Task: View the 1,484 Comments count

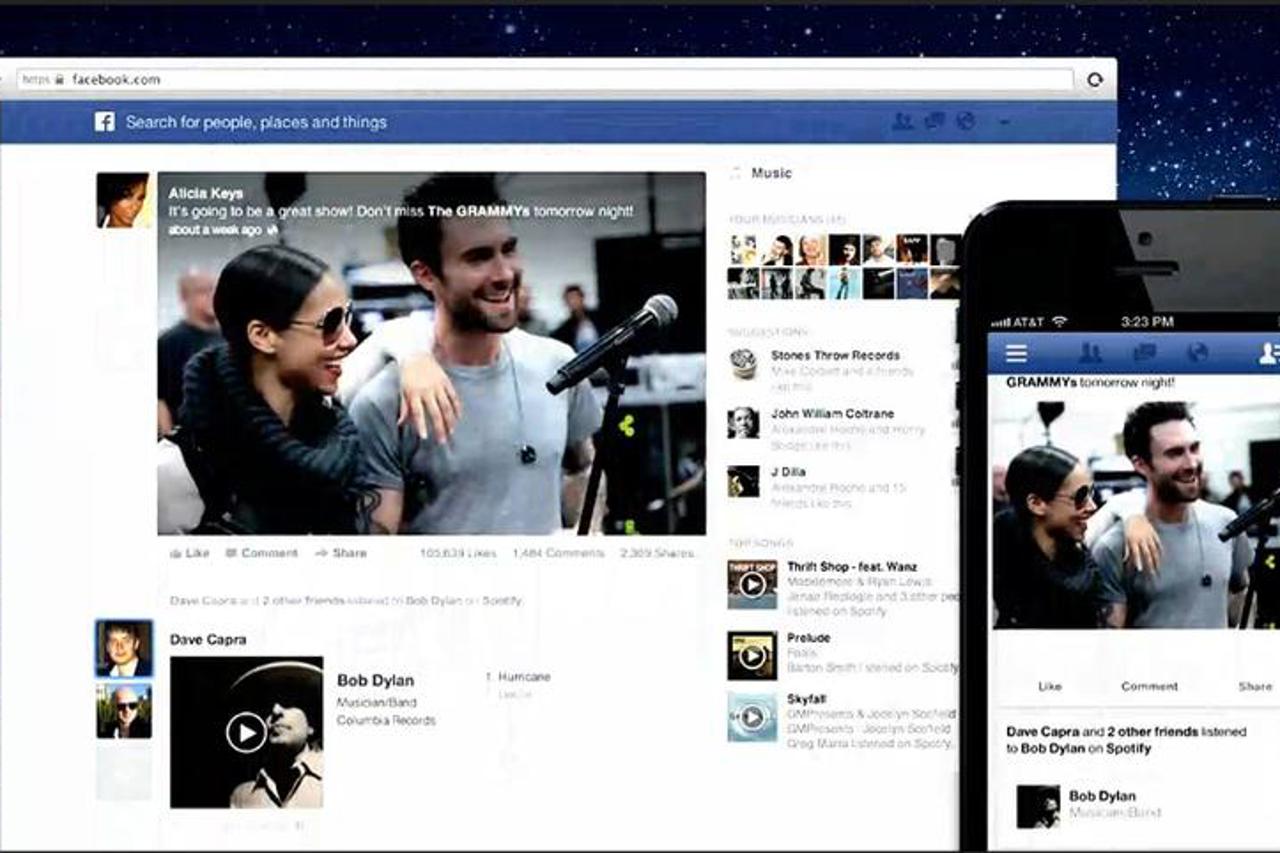Action: coord(558,553)
